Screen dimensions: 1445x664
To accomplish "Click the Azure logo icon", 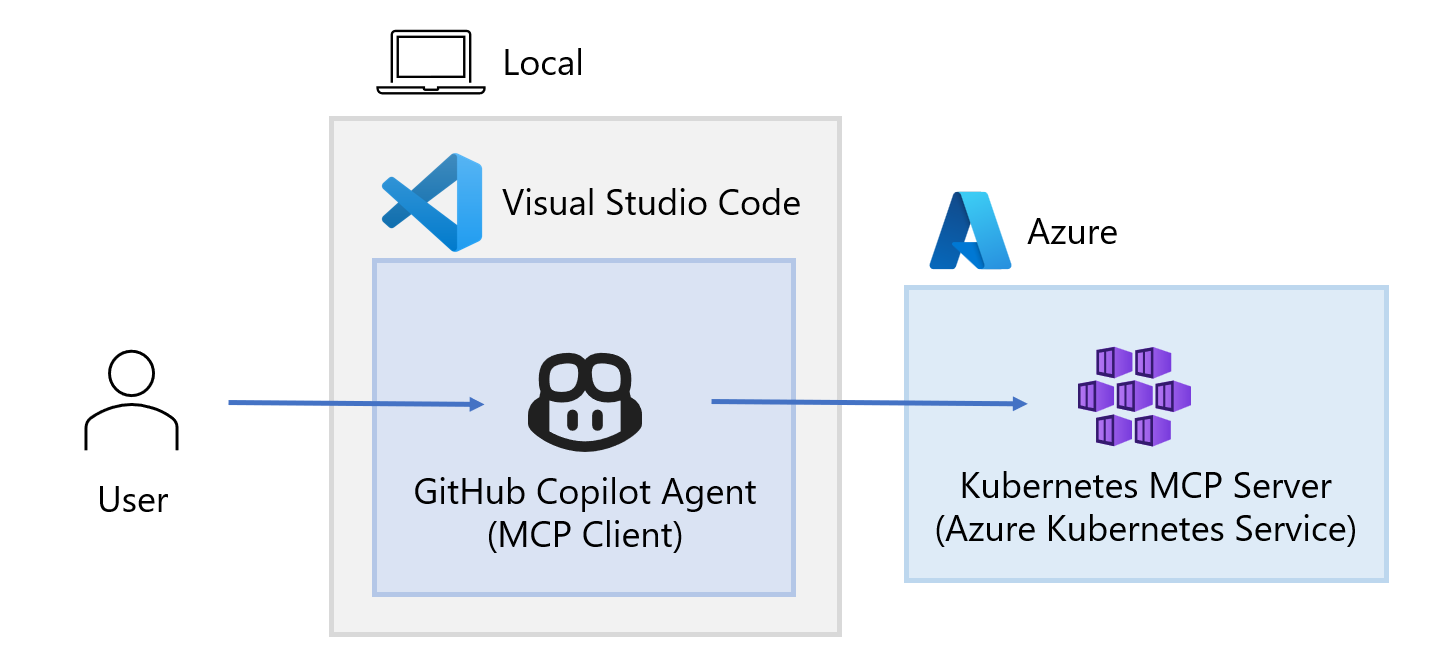I will (970, 231).
